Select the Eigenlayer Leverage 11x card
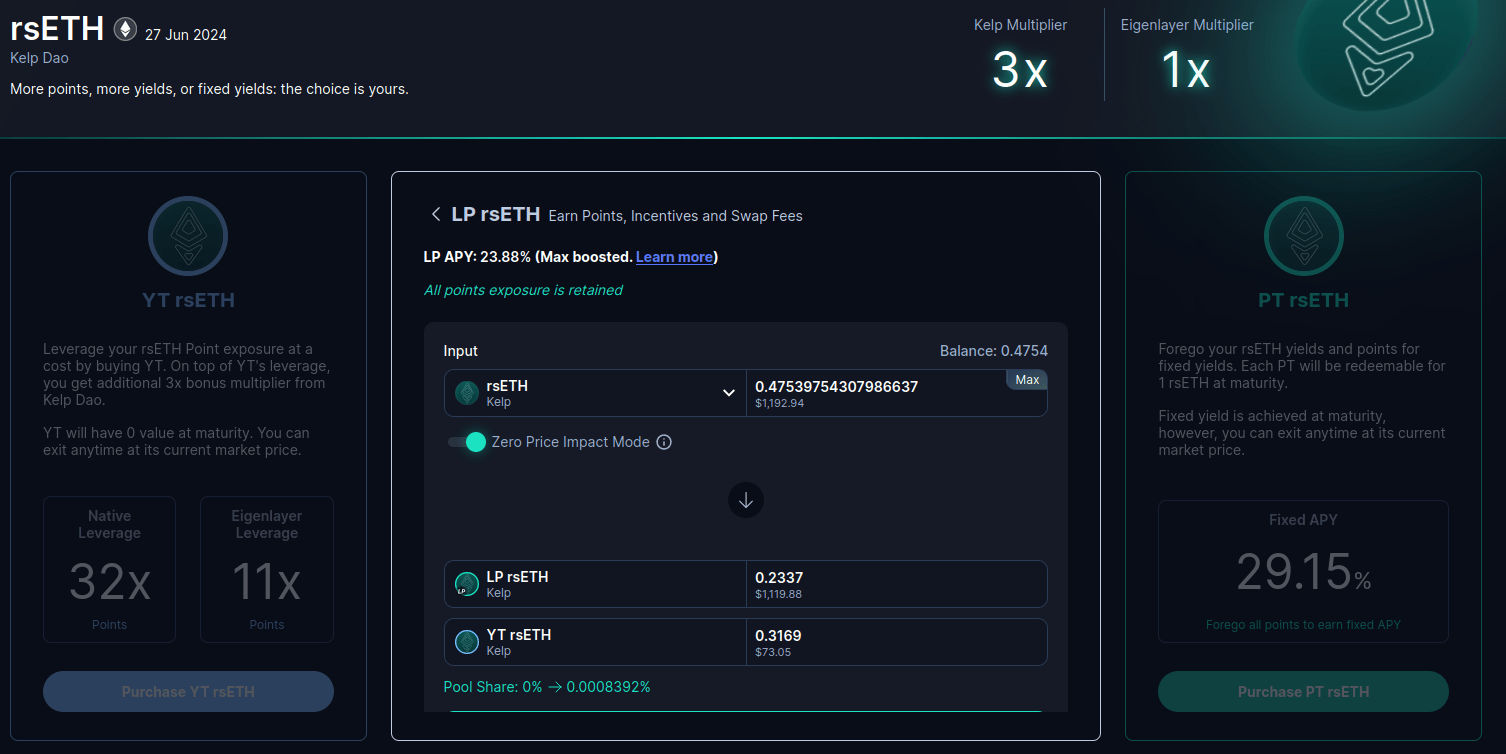The image size is (1506, 754). pyautogui.click(x=267, y=569)
